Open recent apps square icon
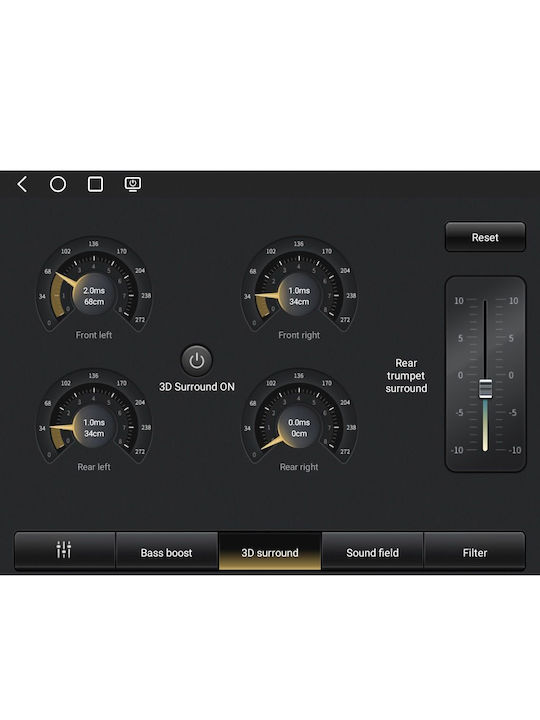This screenshot has height=720, width=540. pyautogui.click(x=95, y=184)
